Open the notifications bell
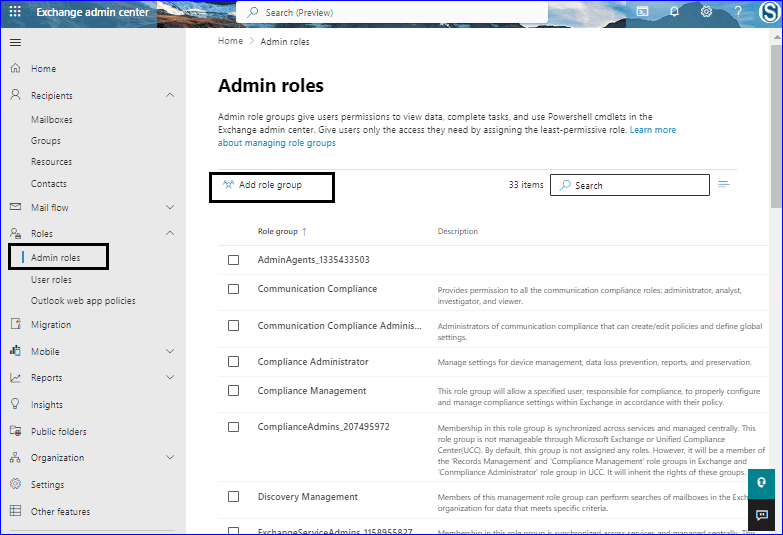The height and width of the screenshot is (535, 783). (x=674, y=11)
